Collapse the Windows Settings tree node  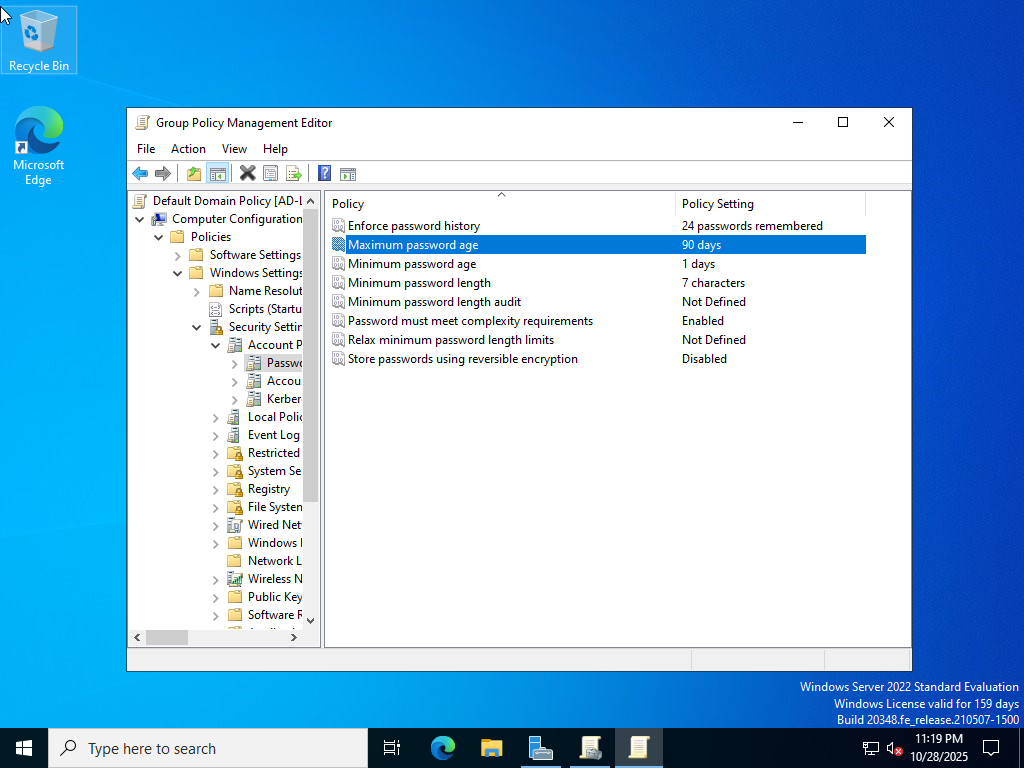[178, 273]
